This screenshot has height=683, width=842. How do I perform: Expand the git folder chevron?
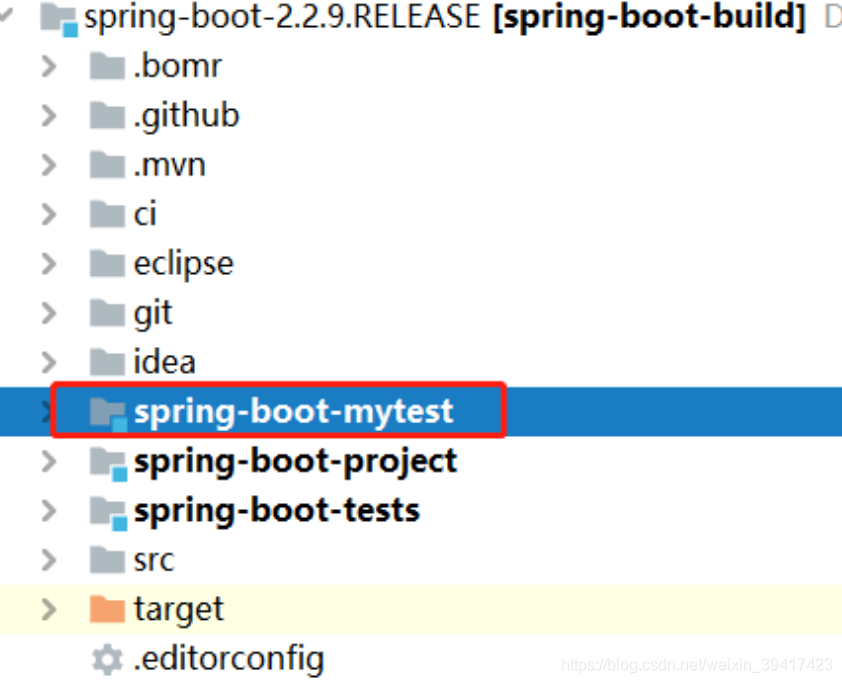[x=49, y=314]
